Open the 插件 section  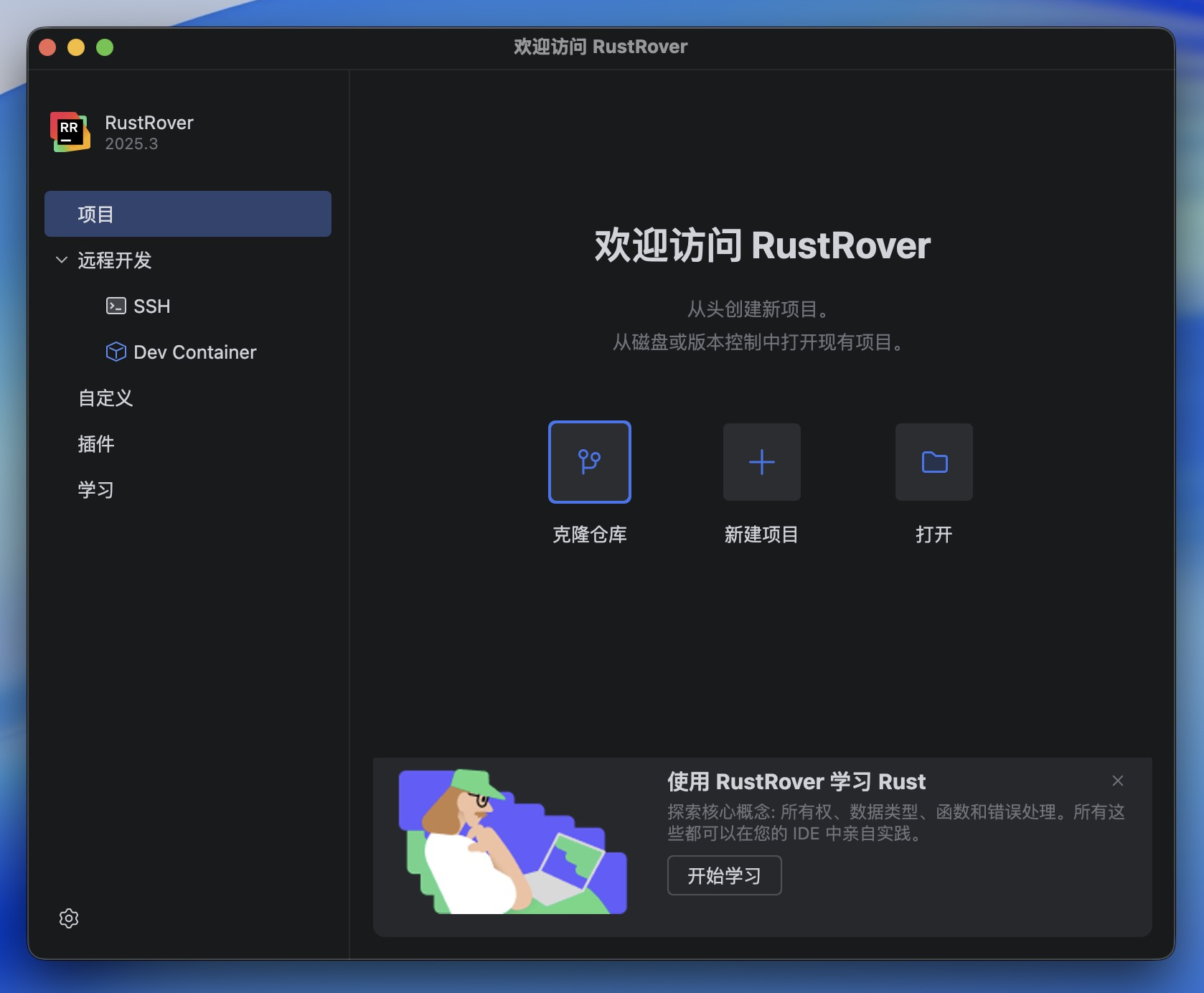96,444
